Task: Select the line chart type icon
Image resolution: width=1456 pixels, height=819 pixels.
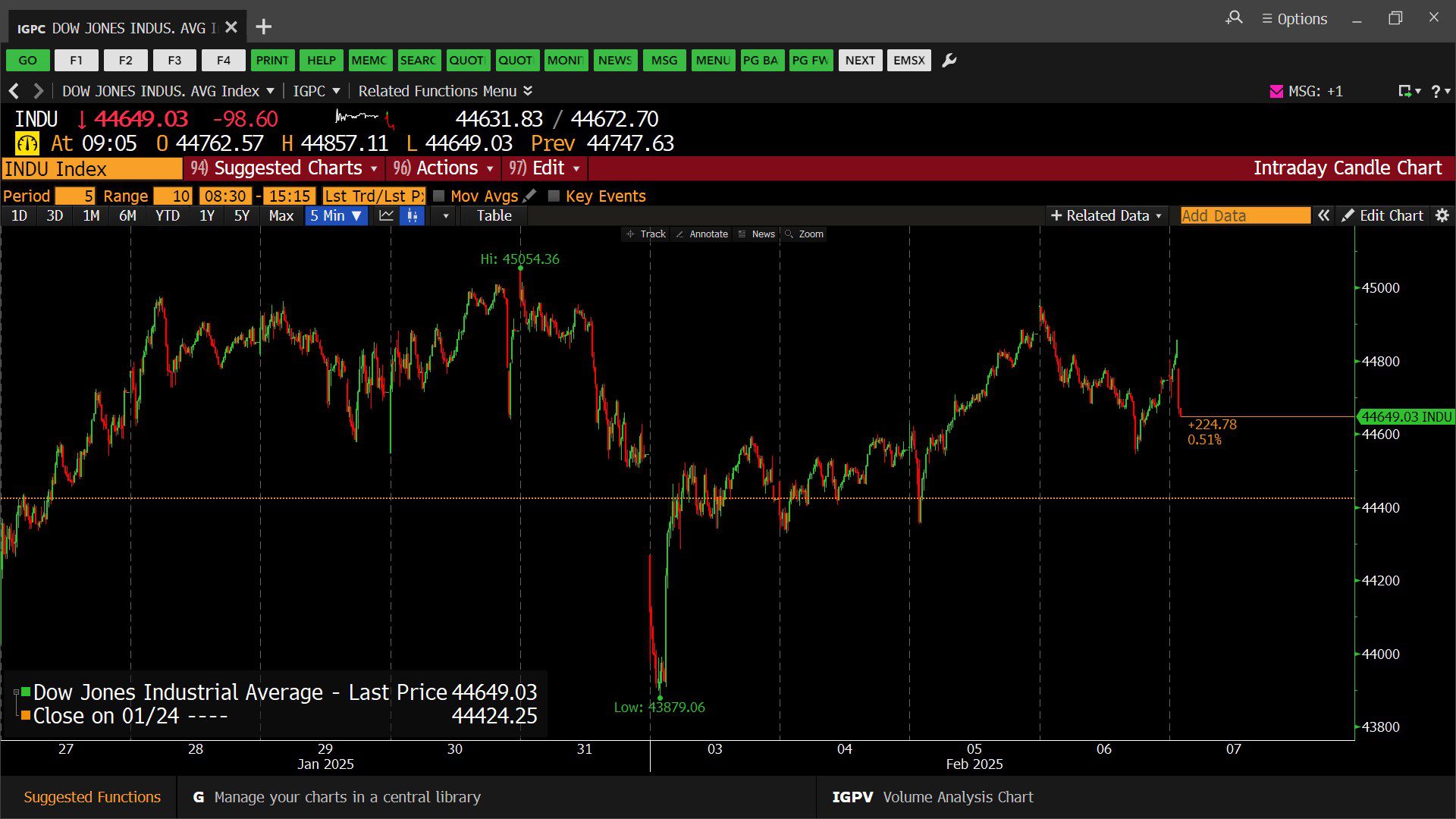Action: tap(386, 216)
